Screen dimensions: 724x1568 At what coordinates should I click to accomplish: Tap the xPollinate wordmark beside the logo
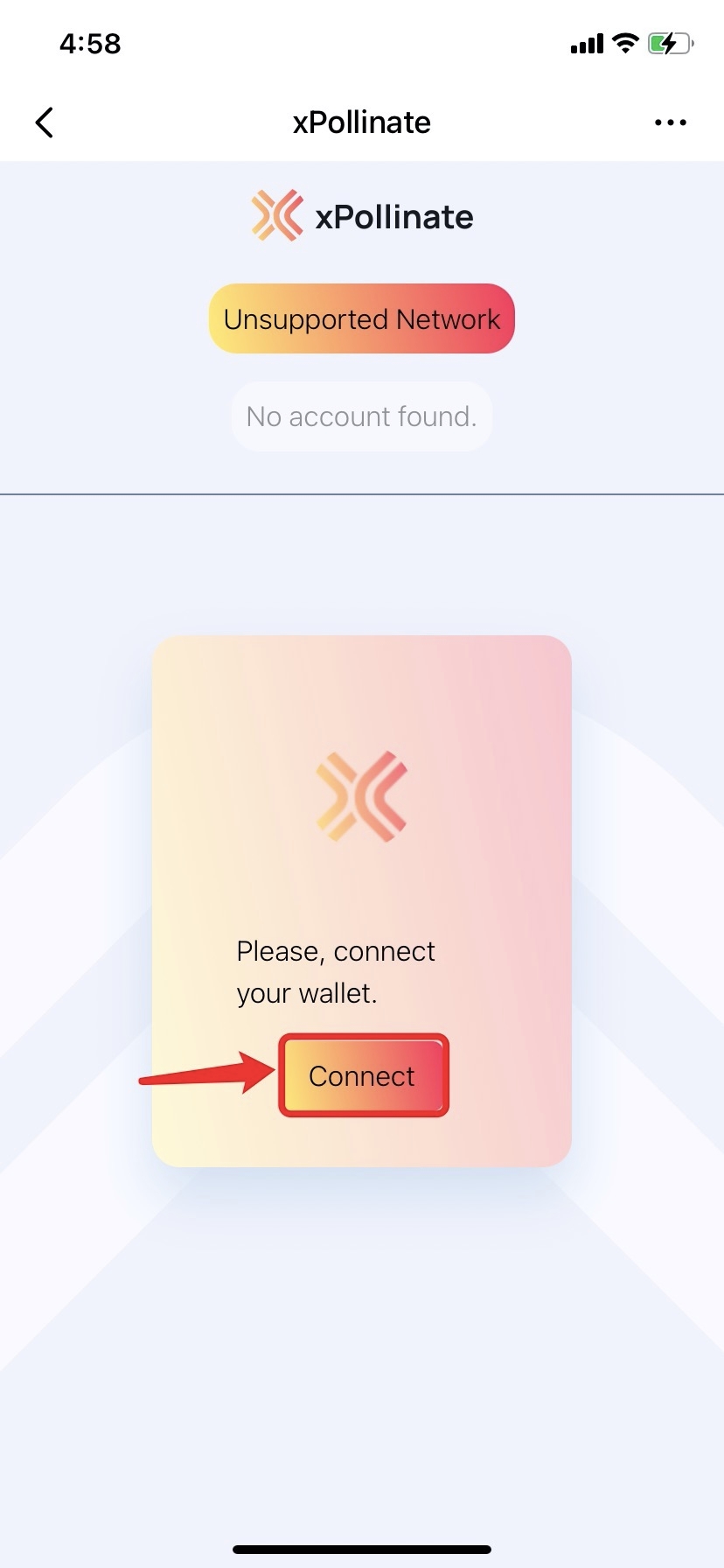click(394, 216)
